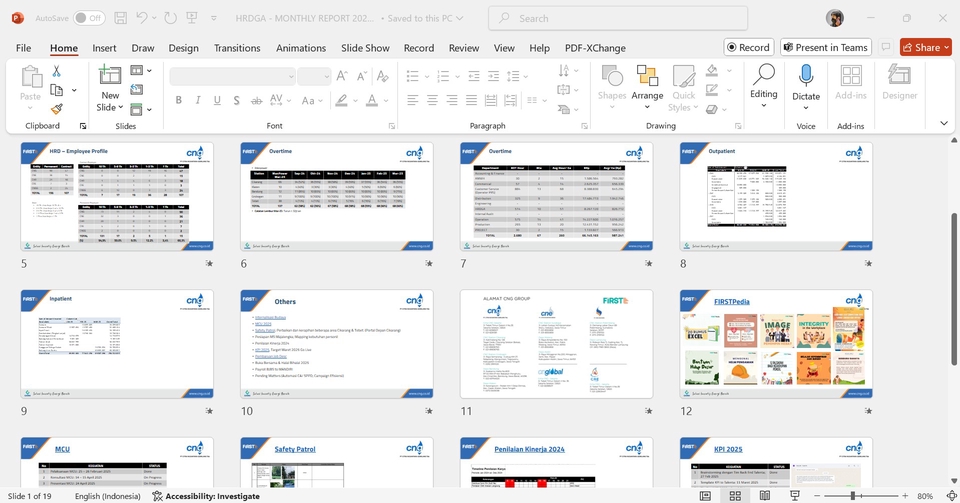This screenshot has height=503, width=960.
Task: Select the Format Painter brush icon
Action: click(x=56, y=109)
